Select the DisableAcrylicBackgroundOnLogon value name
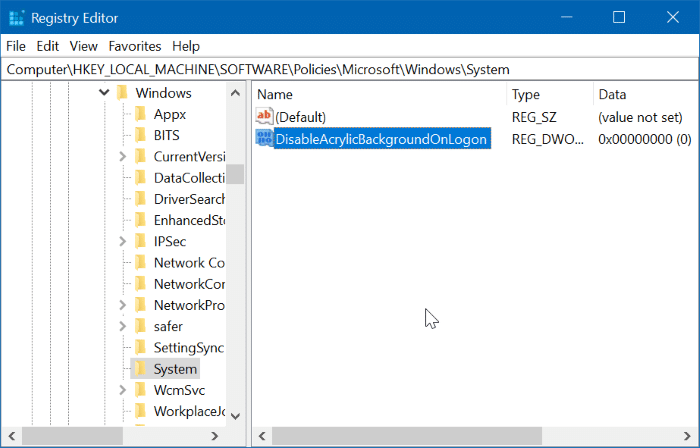 coord(382,139)
